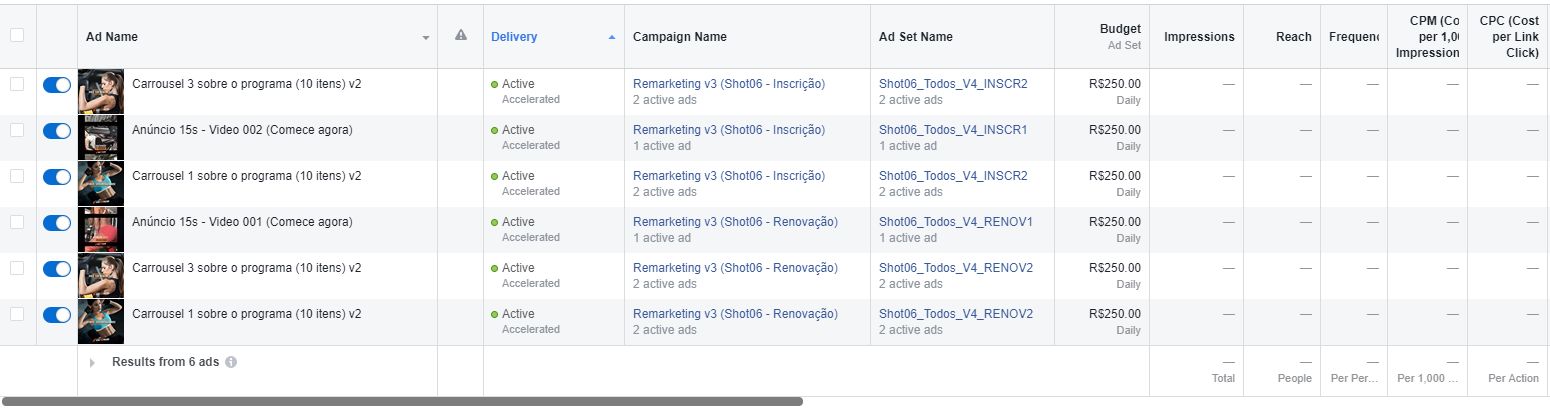Expand the Results from 6 ads row
This screenshot has height=409, width=1550.
coord(93,363)
